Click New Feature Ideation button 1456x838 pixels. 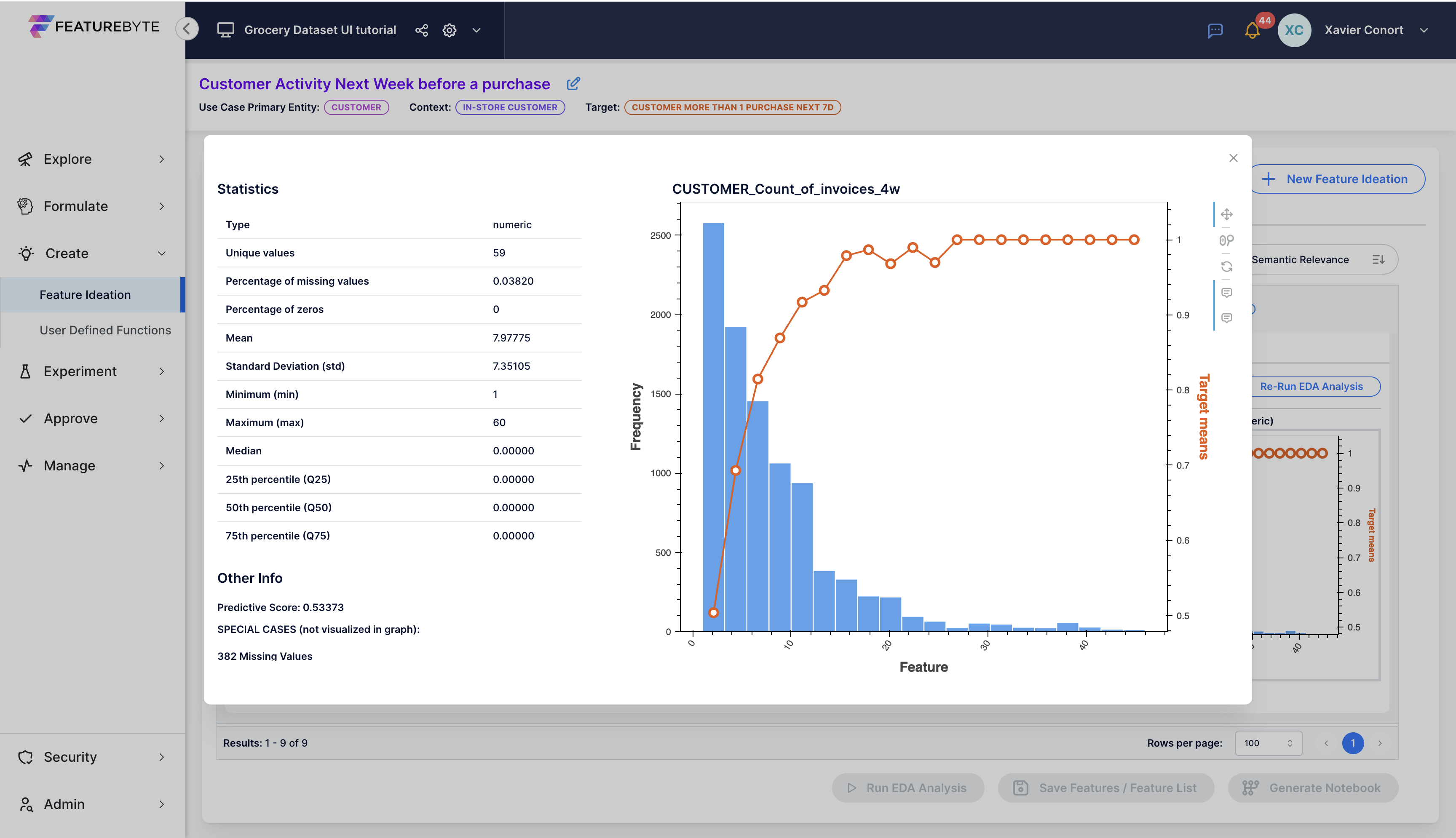pos(1338,179)
